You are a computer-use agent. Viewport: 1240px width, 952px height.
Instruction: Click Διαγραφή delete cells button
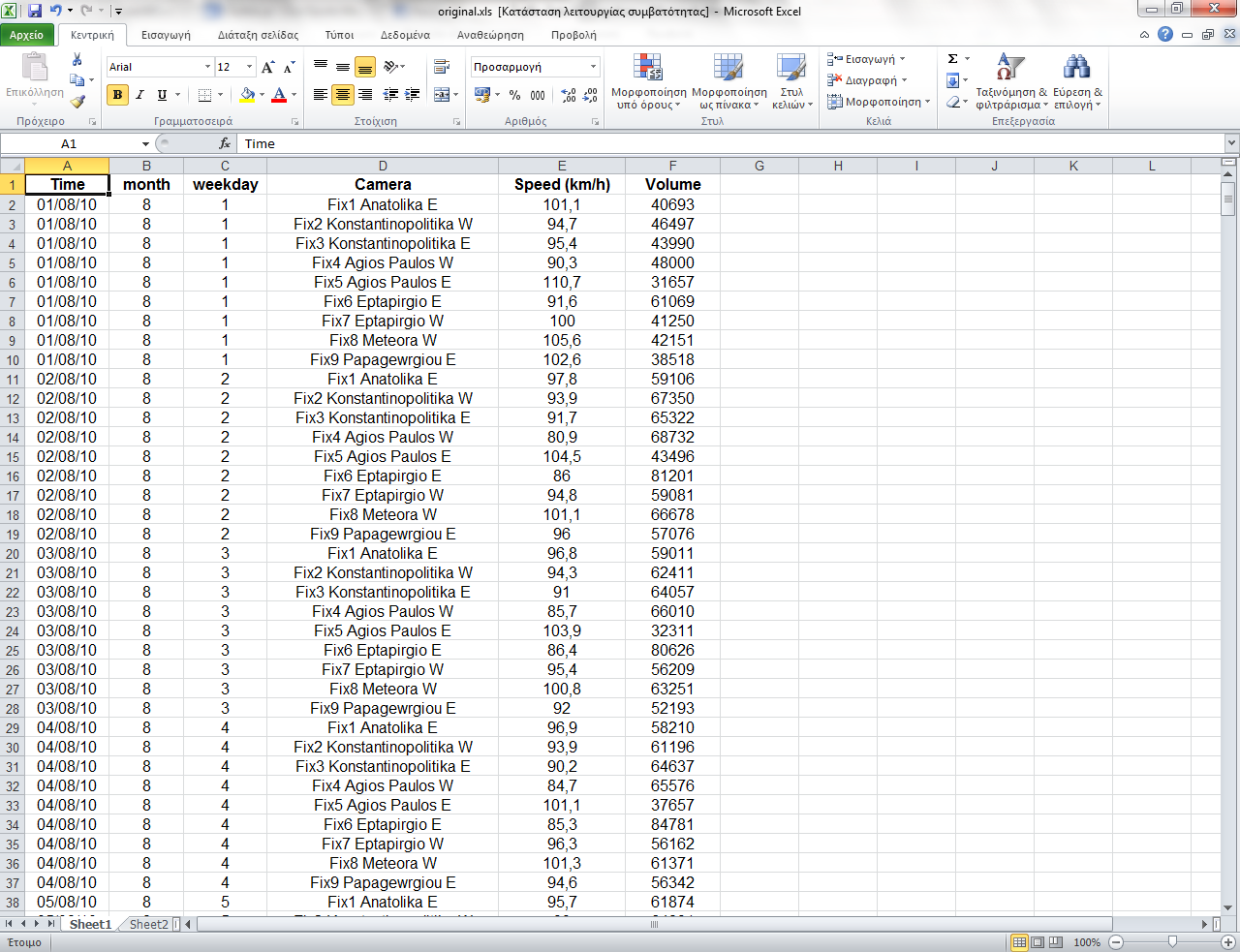click(x=868, y=80)
